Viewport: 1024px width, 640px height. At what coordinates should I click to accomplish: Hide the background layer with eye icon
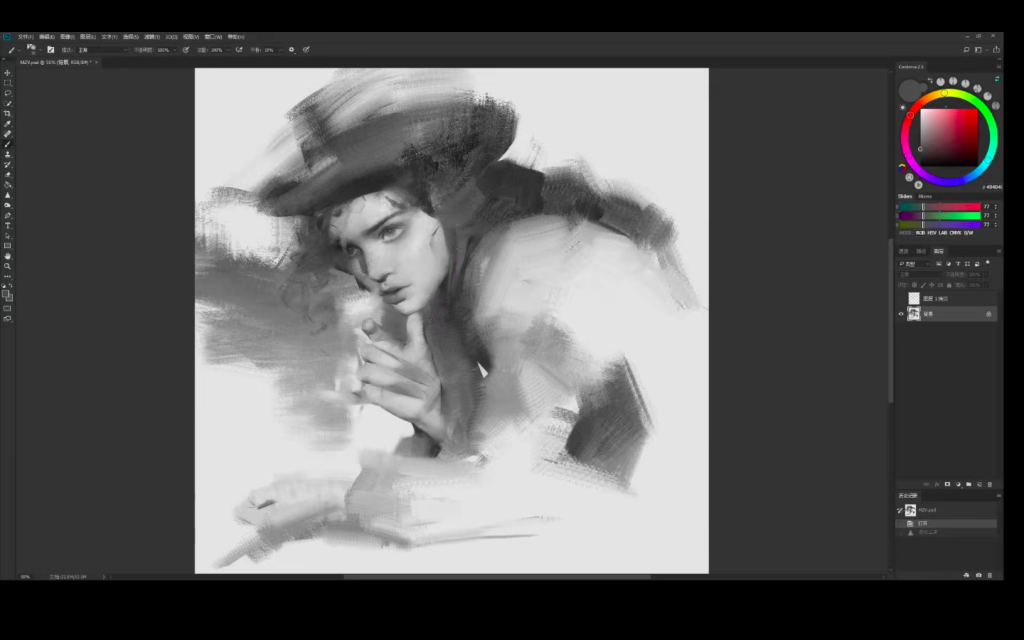click(901, 314)
